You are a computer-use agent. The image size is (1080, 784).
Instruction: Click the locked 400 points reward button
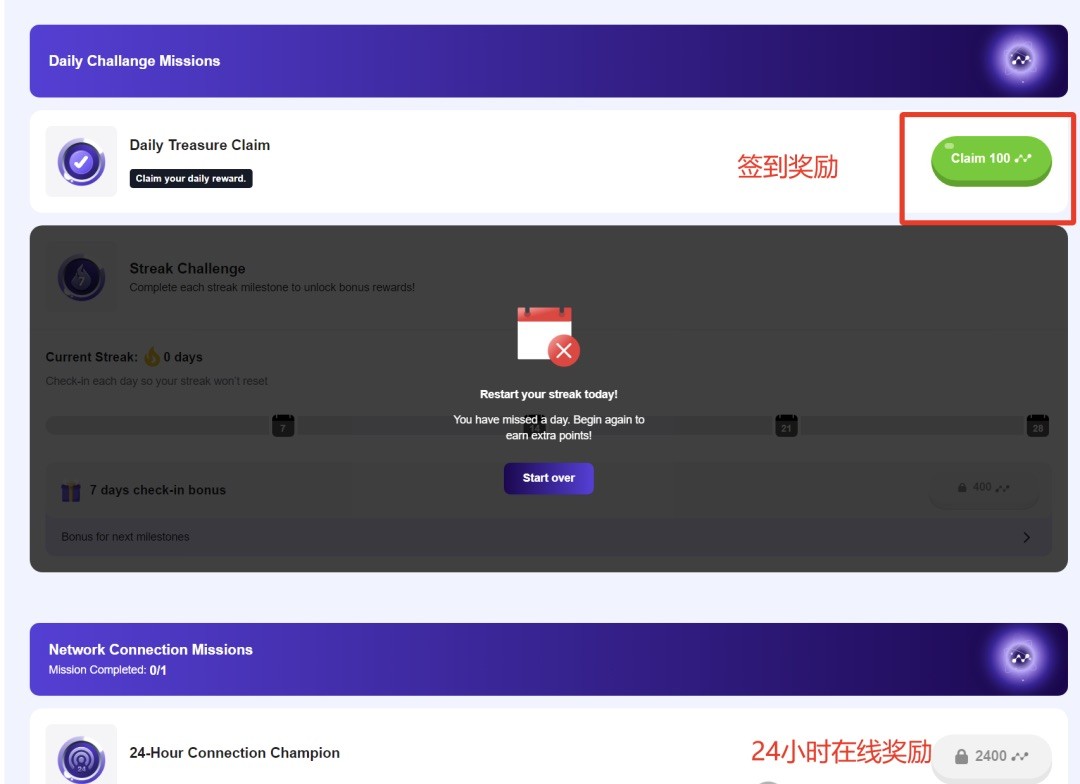tap(983, 488)
